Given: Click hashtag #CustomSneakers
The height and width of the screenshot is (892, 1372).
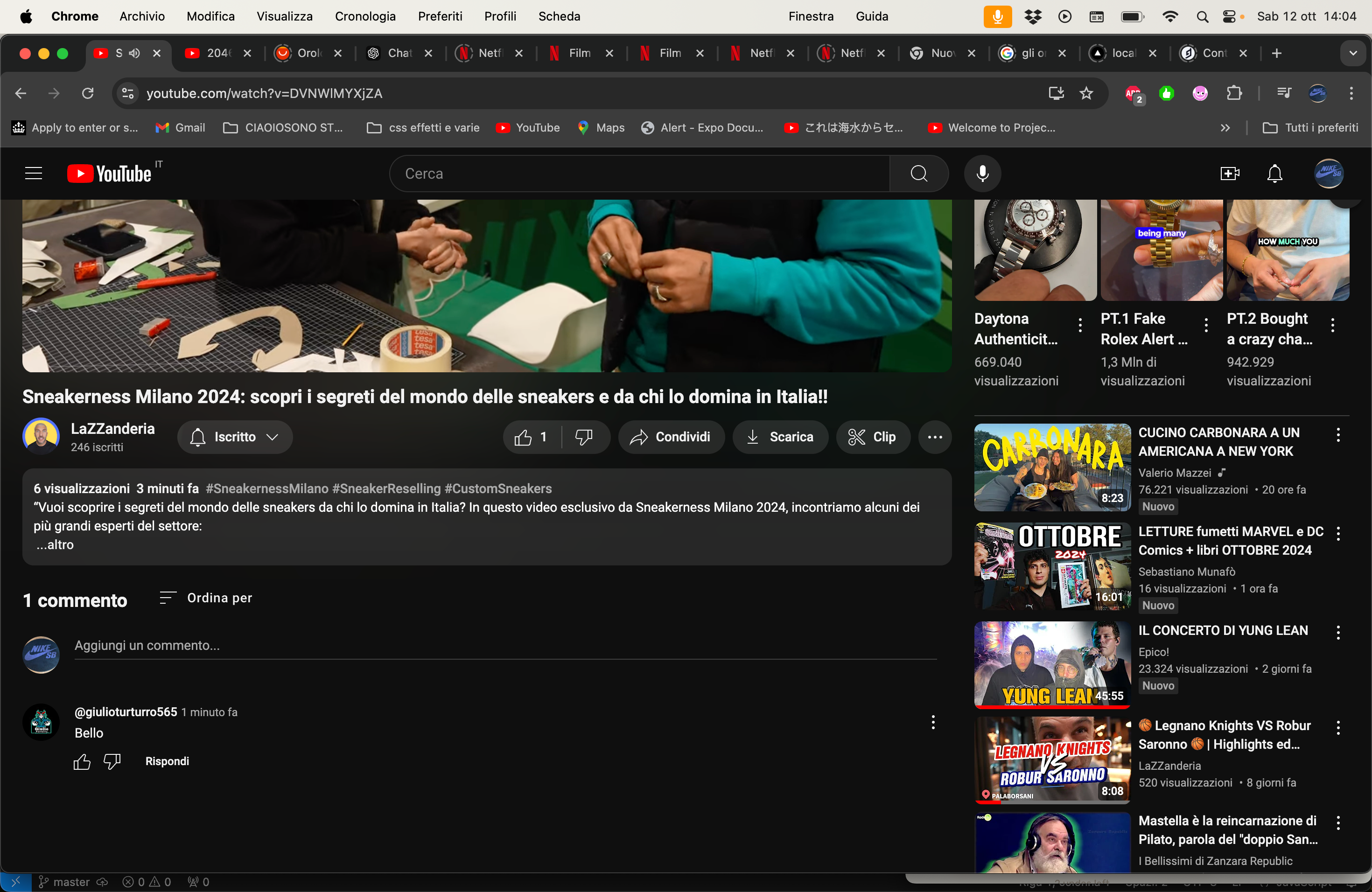Looking at the screenshot, I should 498,488.
